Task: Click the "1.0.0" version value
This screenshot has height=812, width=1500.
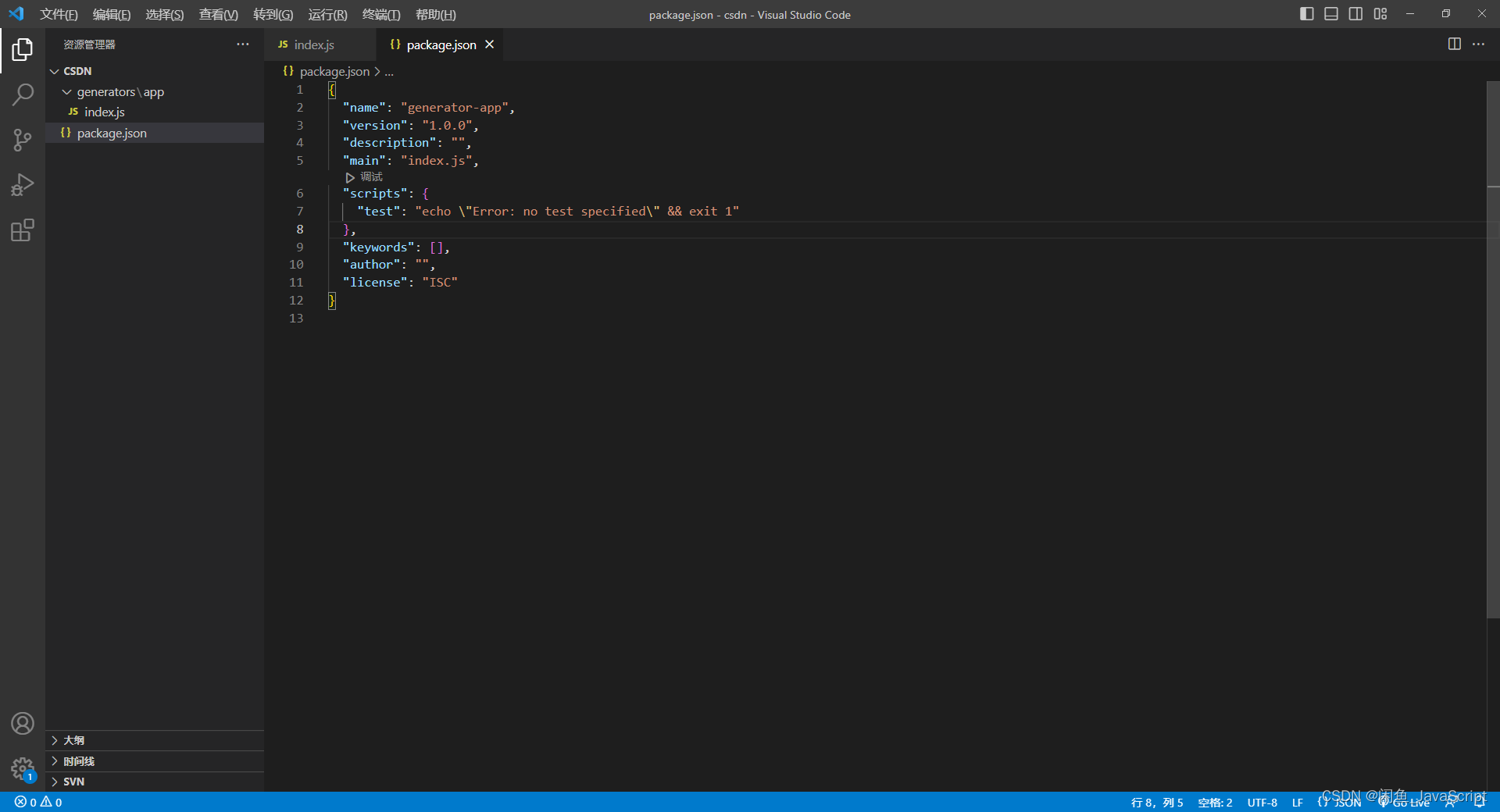Action: click(448, 126)
